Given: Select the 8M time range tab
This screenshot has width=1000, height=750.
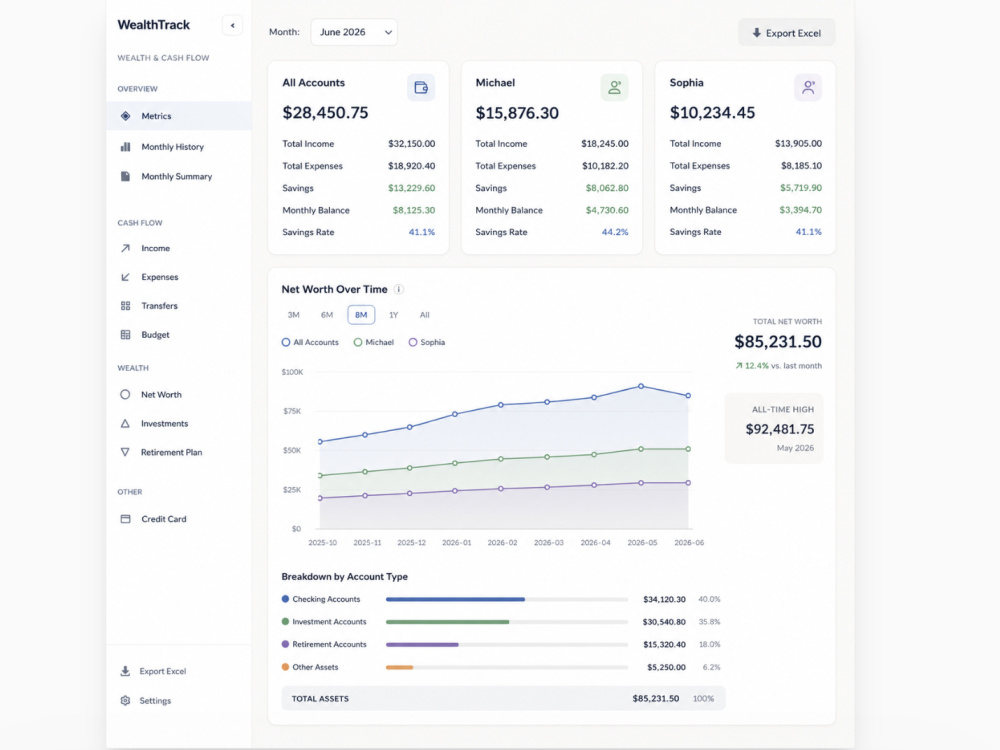Looking at the screenshot, I should (x=361, y=315).
